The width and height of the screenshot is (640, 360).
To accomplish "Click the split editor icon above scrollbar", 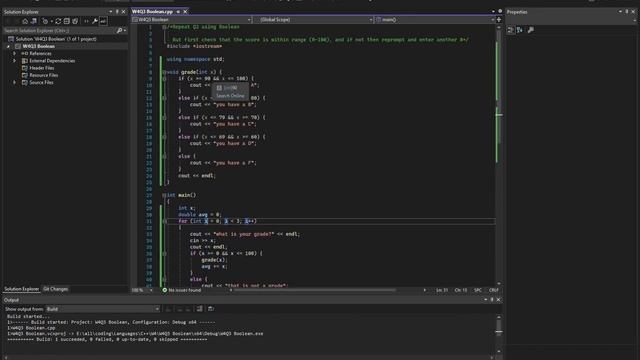I will coord(499,20).
